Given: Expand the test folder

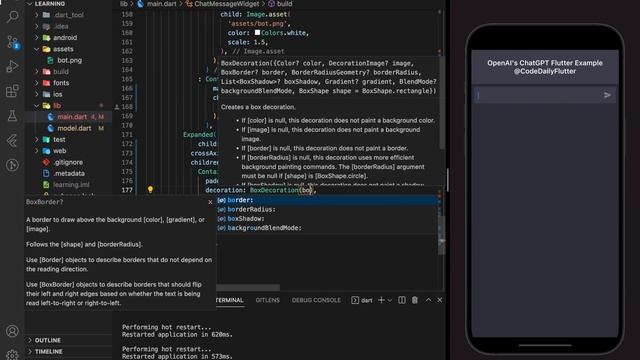Looking at the screenshot, I should coord(37,140).
